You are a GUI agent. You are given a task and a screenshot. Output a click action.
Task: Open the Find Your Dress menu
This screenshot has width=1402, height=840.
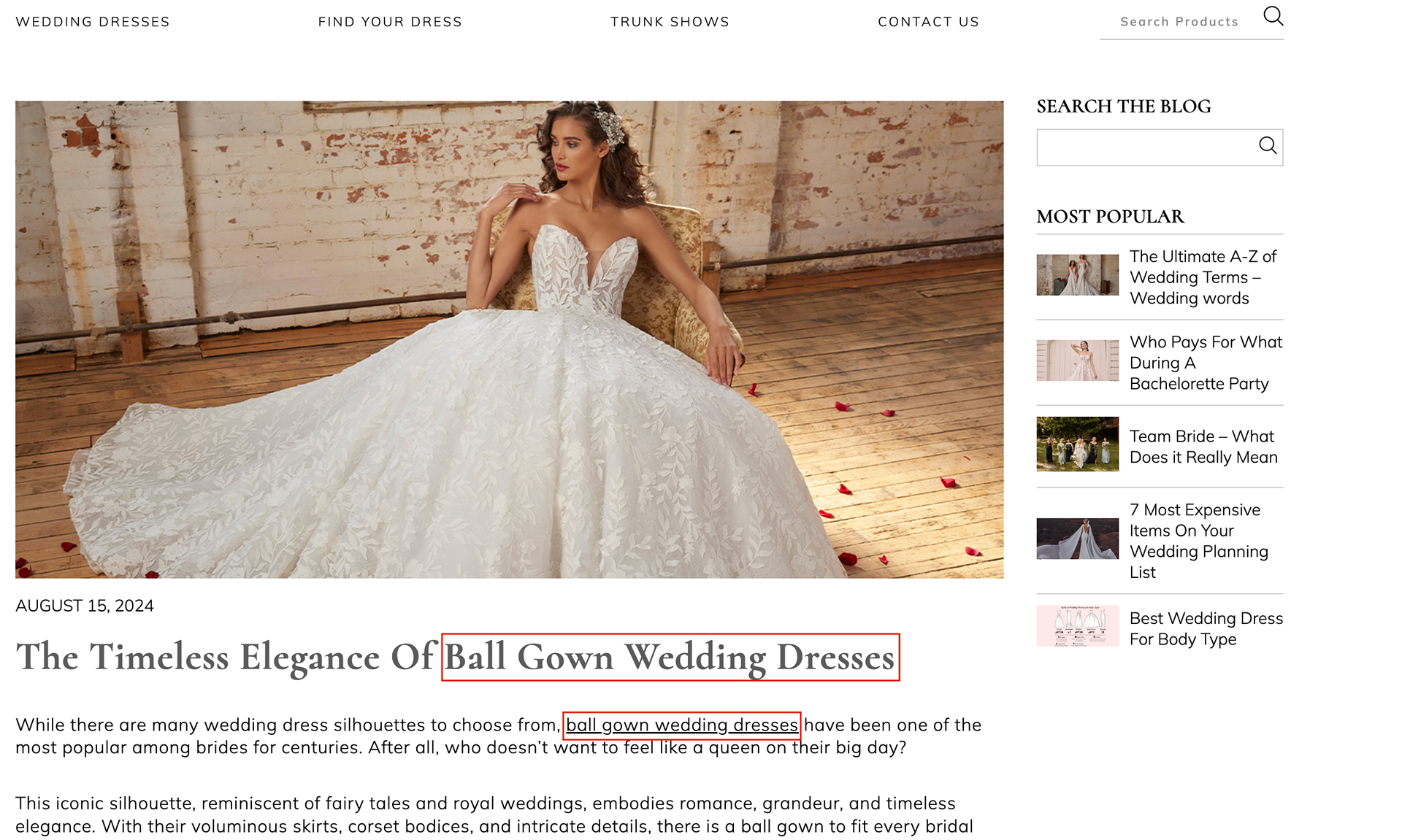click(390, 22)
